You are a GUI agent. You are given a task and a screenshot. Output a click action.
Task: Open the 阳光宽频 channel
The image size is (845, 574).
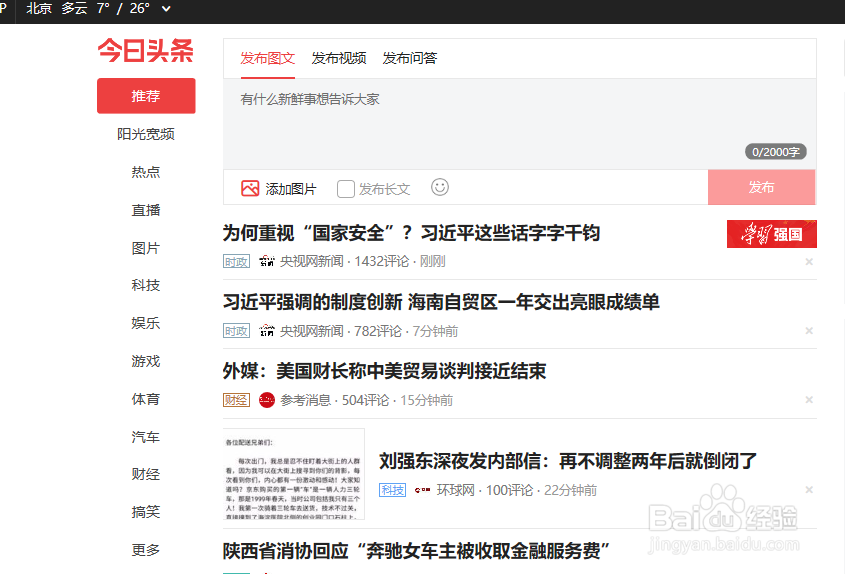[146, 134]
